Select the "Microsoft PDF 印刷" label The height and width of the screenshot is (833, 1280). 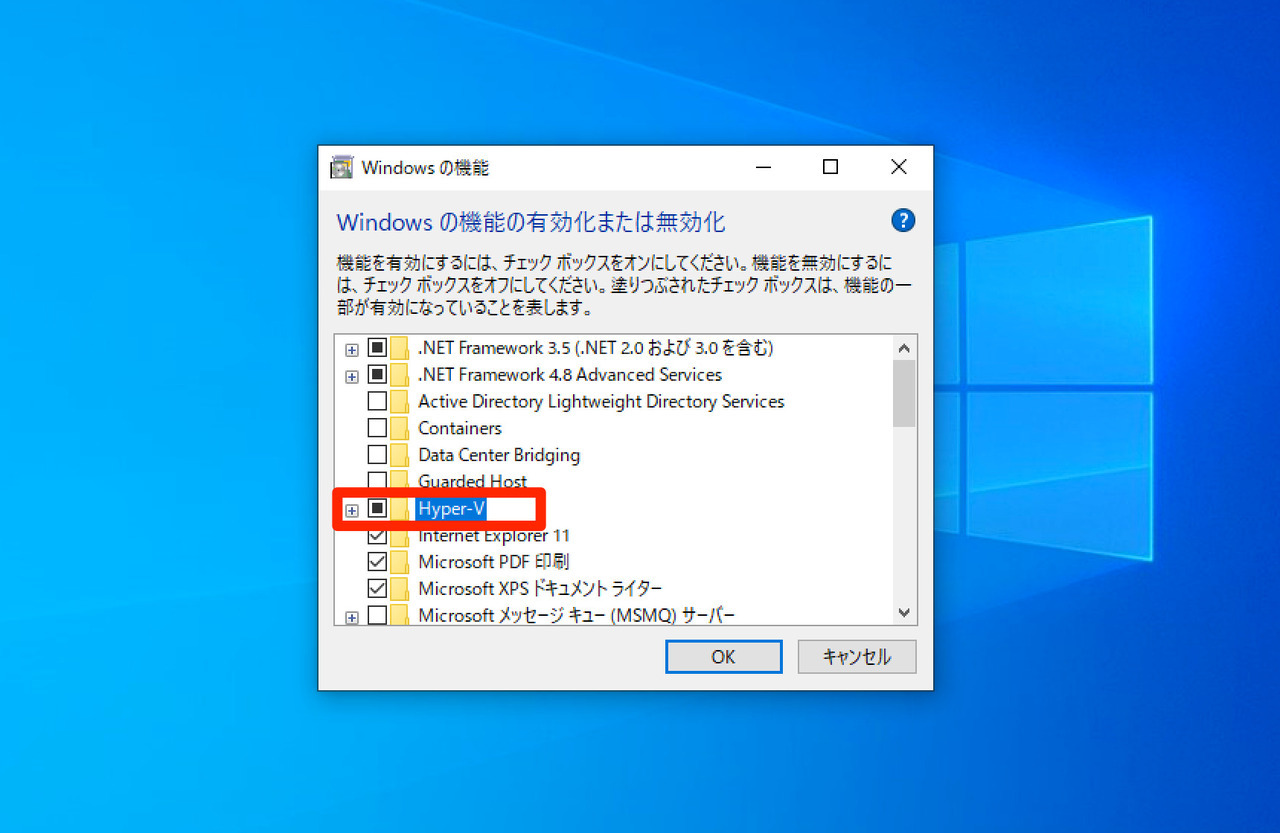coord(494,562)
